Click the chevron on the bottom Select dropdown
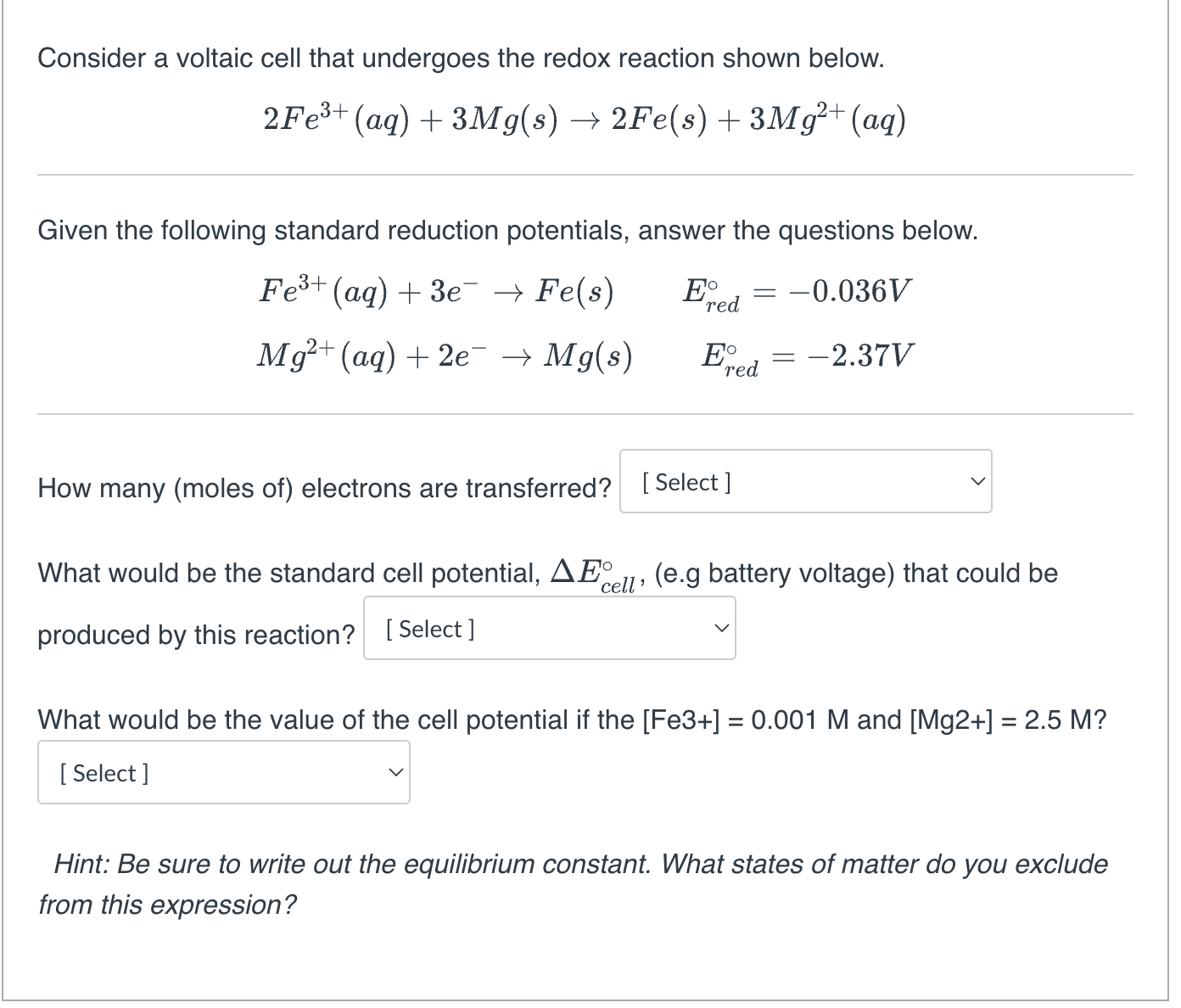This screenshot has height=1008, width=1181. point(395,772)
